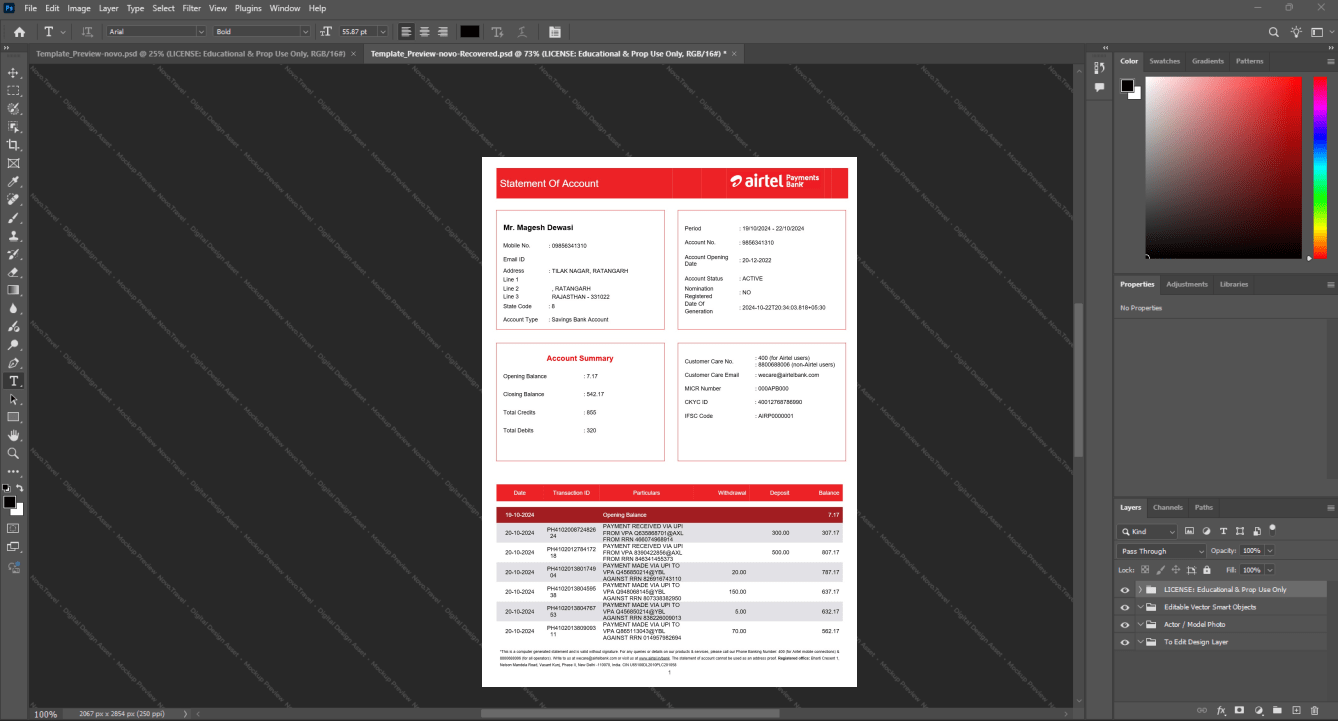Hide the LICENSE: Educational & Prop Use Only group

[x=1125, y=590]
